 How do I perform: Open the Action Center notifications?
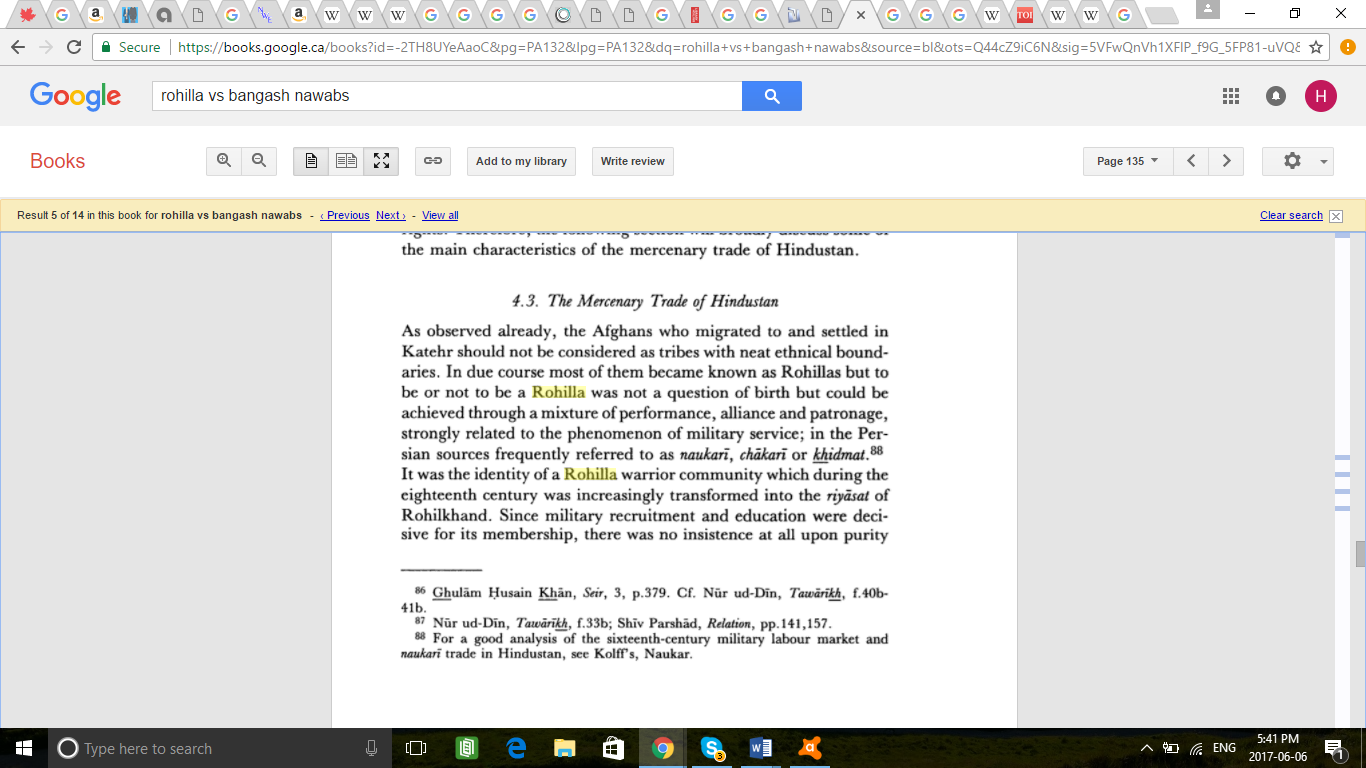1334,748
